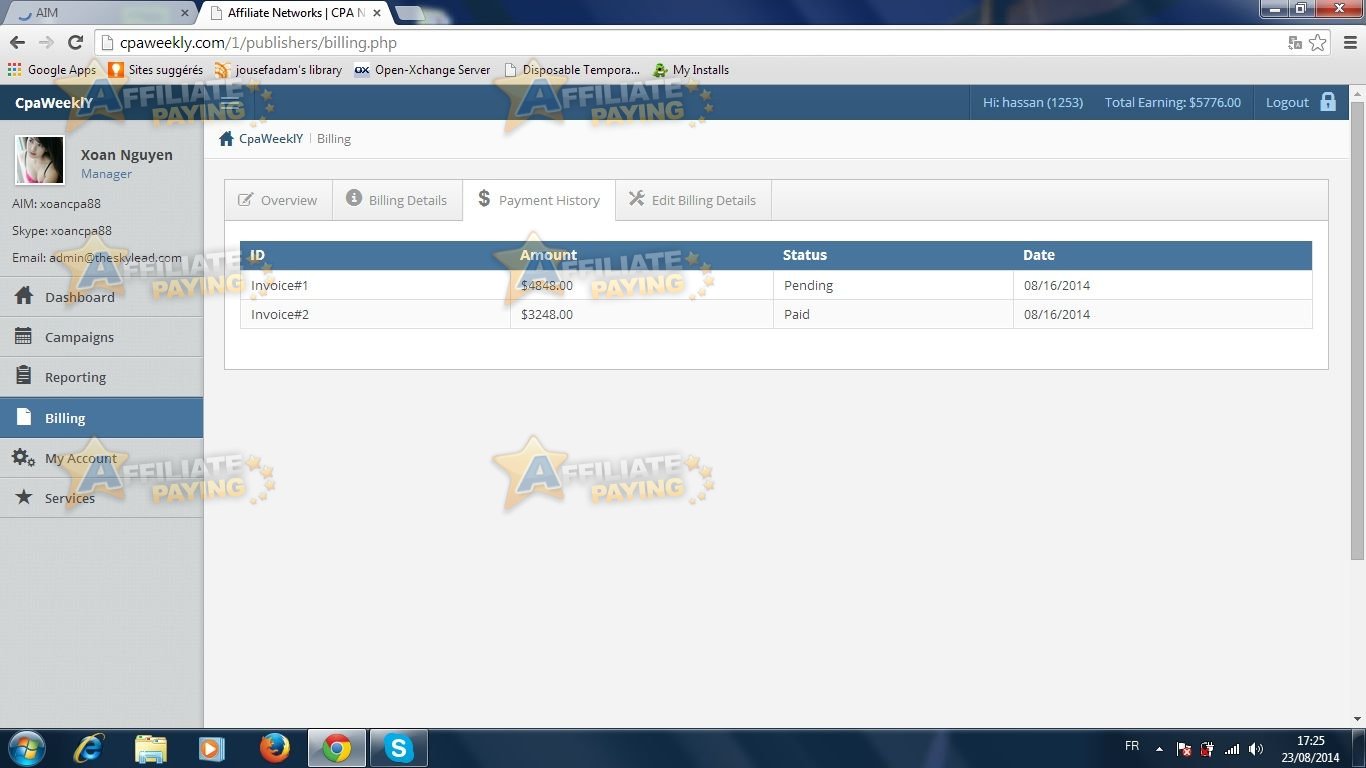The image size is (1366, 768).
Task: Open the Windows Start button
Action: [25, 748]
